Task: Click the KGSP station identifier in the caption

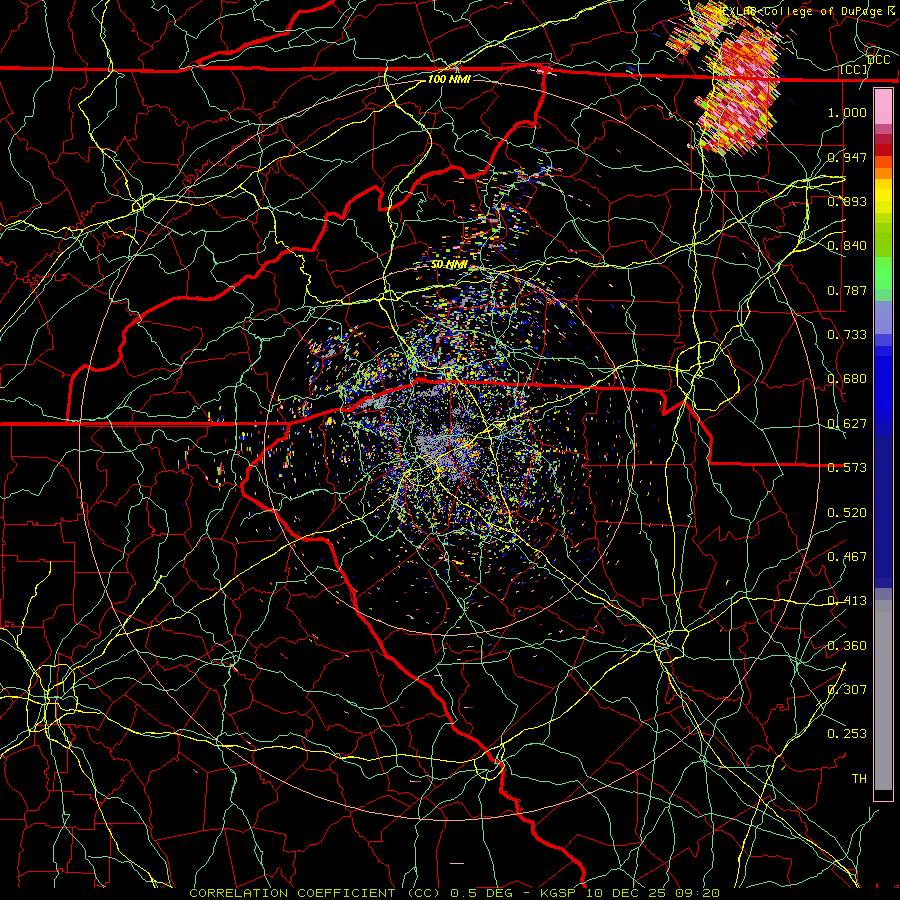Action: [560, 893]
